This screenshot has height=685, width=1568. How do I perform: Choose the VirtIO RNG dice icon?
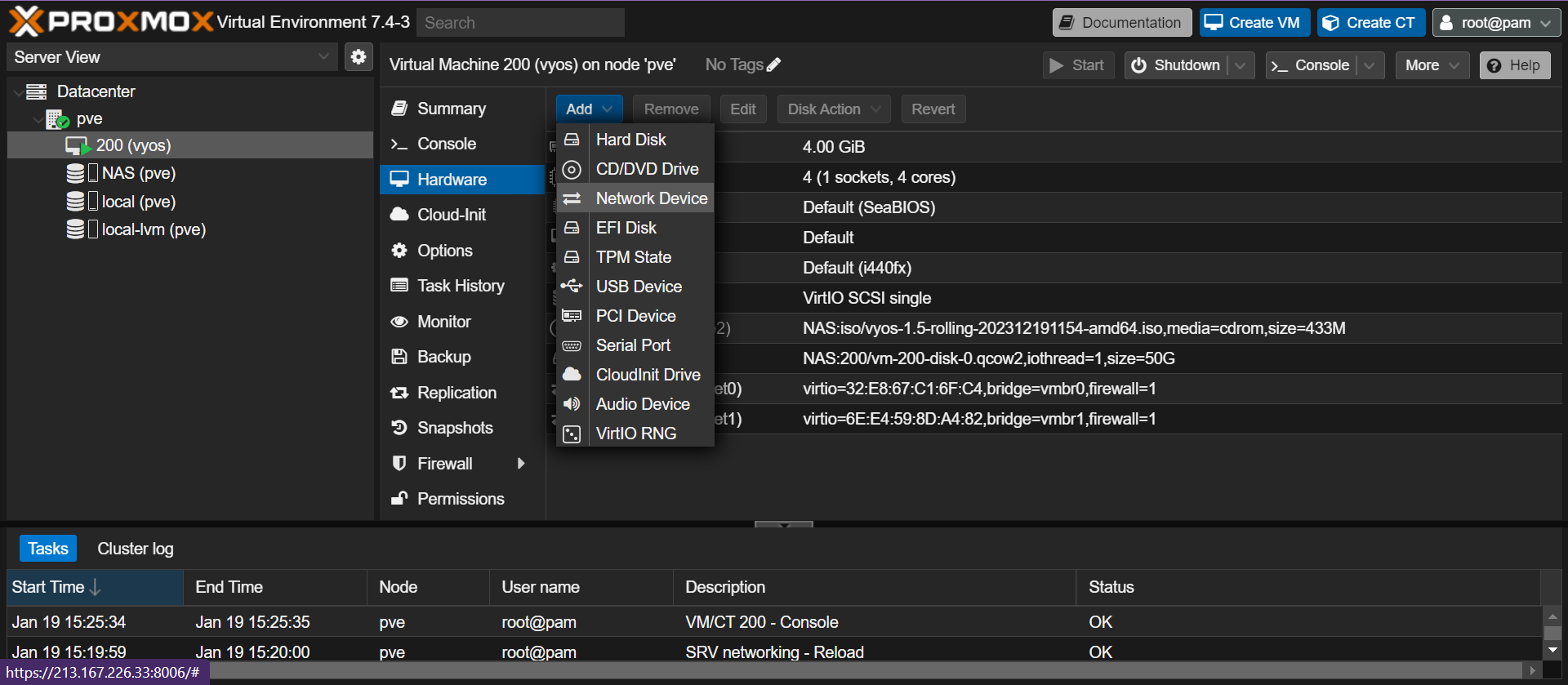point(572,434)
